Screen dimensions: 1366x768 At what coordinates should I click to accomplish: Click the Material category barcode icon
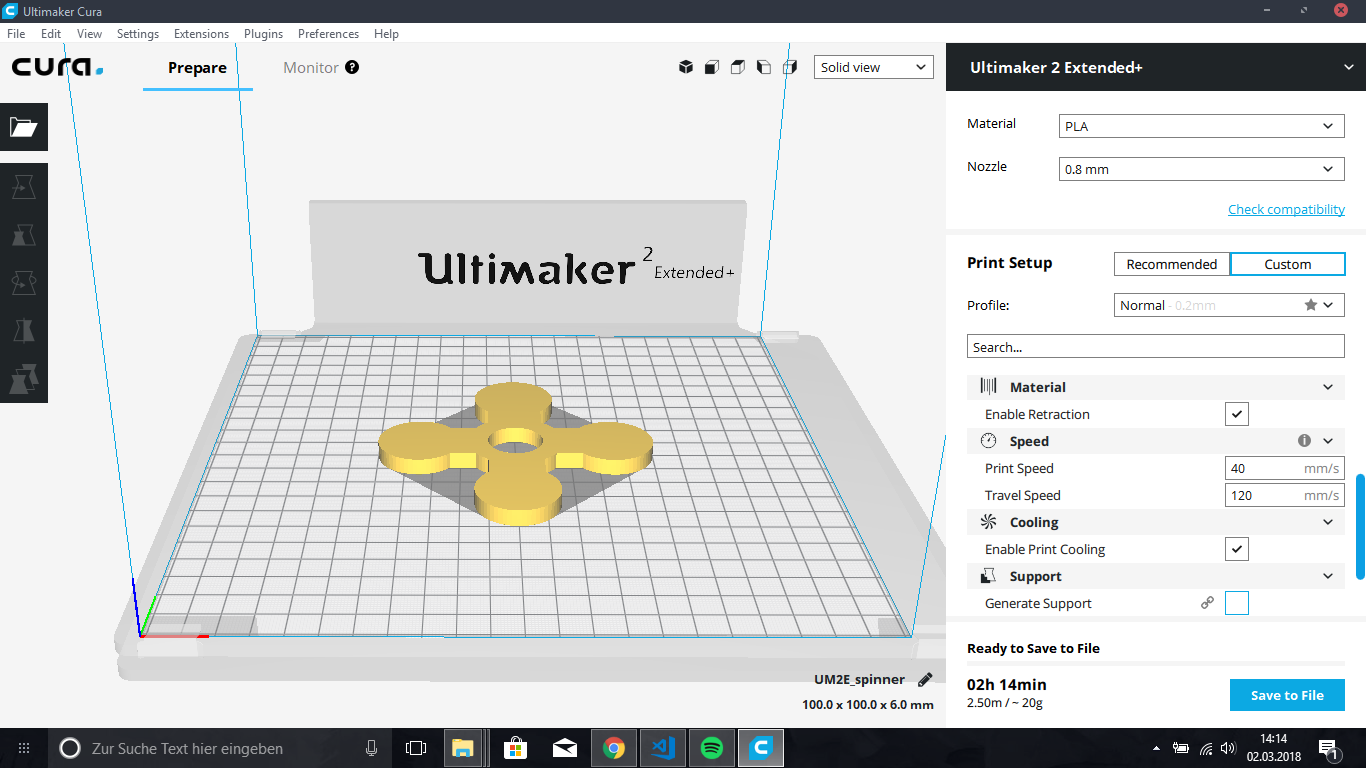[989, 387]
